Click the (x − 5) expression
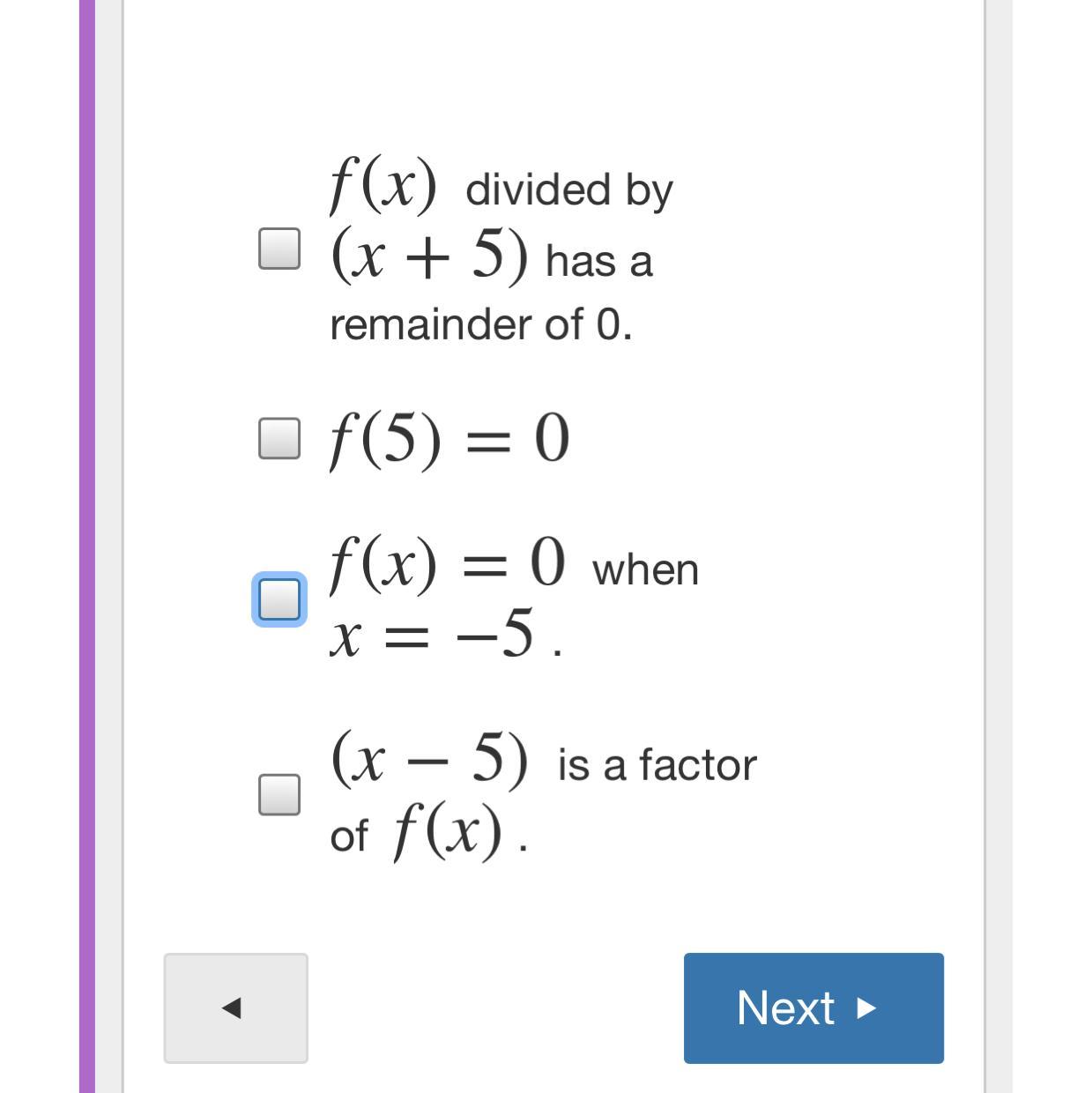1092x1093 pixels. coord(429,758)
